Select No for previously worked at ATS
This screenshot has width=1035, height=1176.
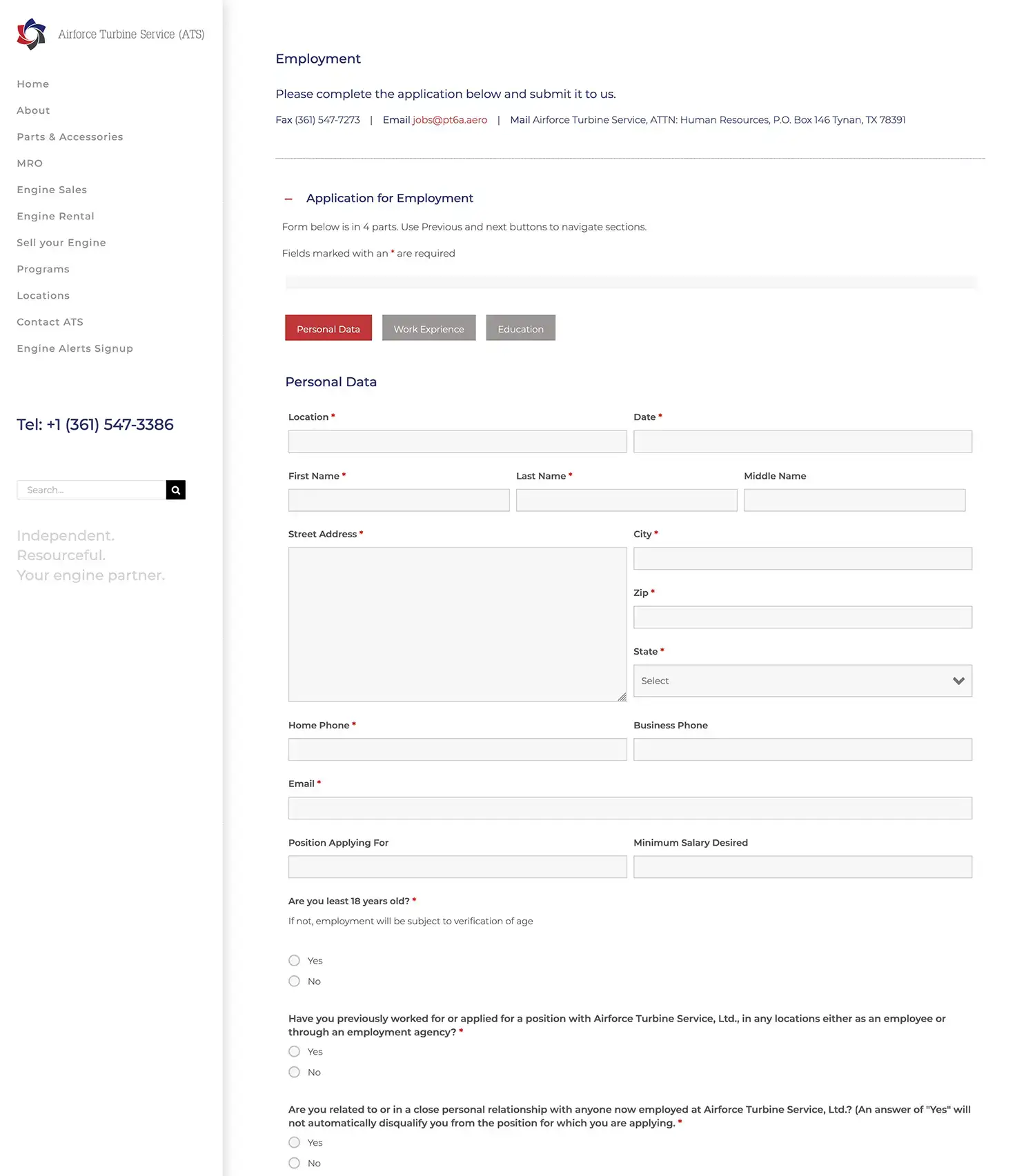point(295,1072)
